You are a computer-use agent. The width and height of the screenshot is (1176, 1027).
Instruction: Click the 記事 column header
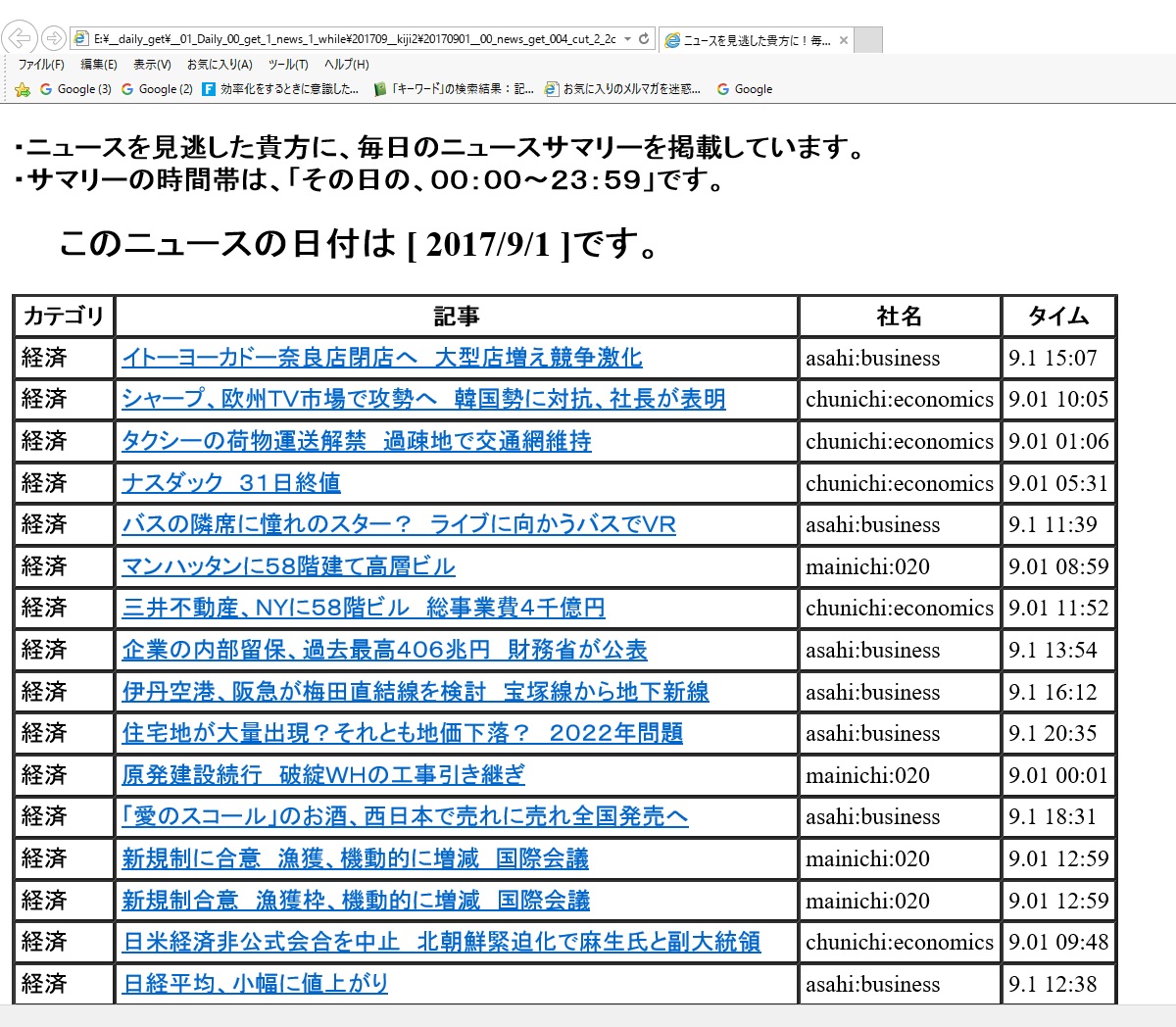coord(457,316)
